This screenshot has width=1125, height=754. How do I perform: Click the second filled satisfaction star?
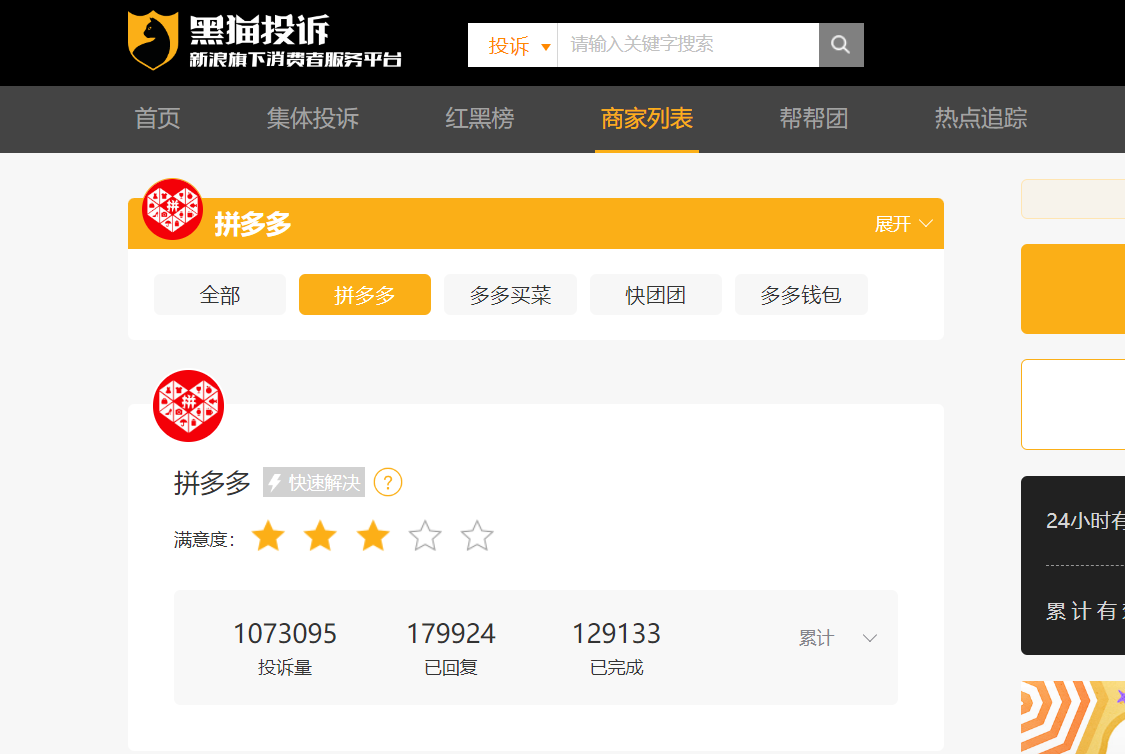320,536
